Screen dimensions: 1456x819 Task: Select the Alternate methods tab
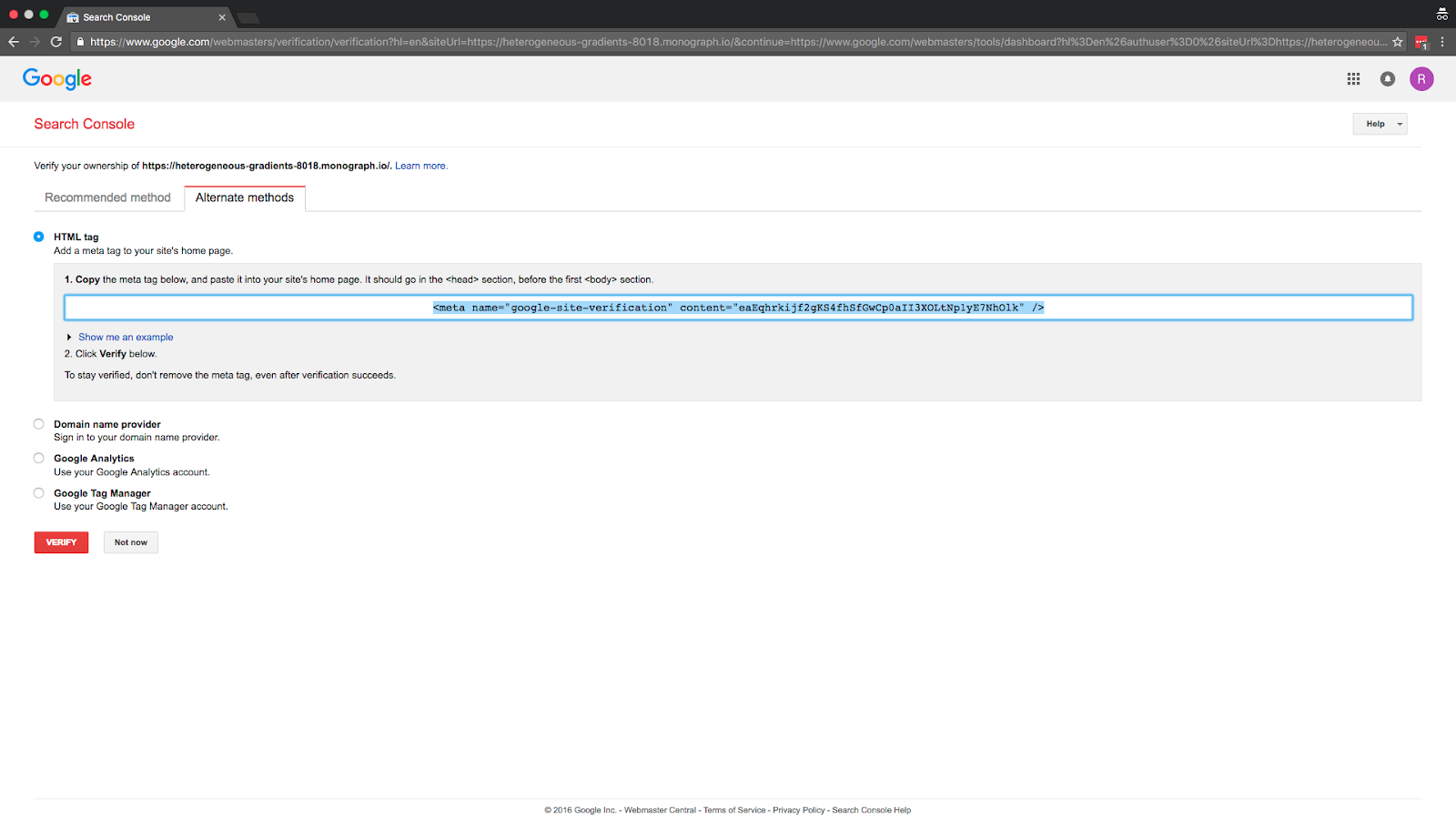tap(245, 198)
